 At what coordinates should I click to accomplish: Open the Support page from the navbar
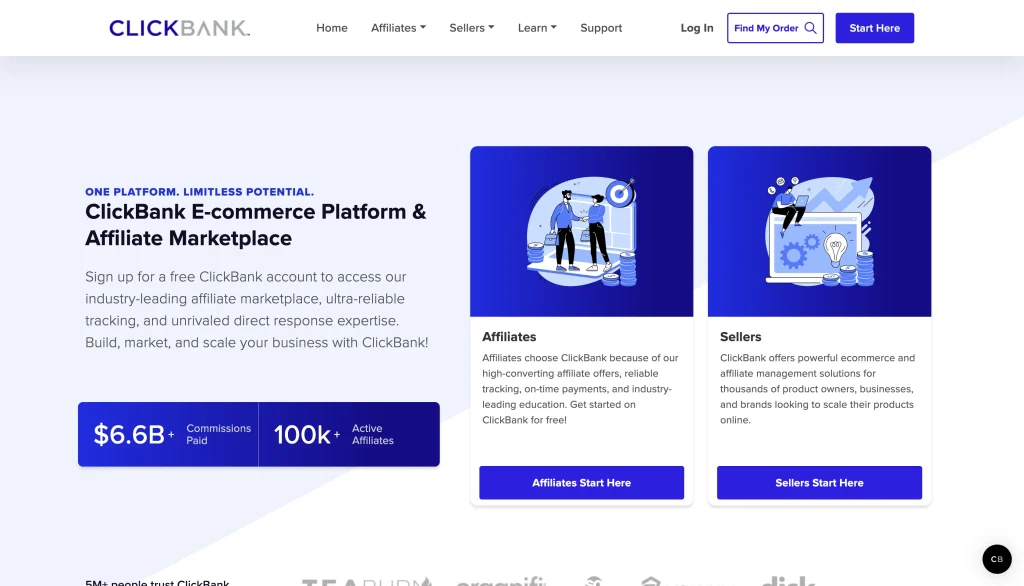coord(601,28)
